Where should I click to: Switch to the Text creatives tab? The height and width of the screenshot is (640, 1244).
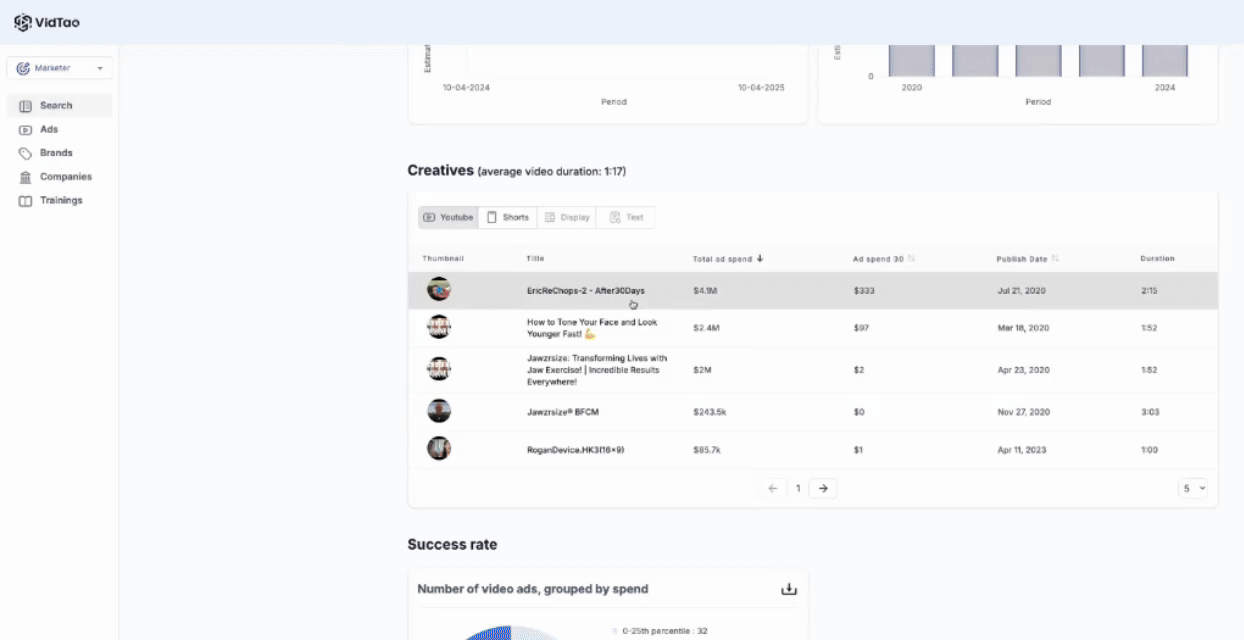coord(626,217)
